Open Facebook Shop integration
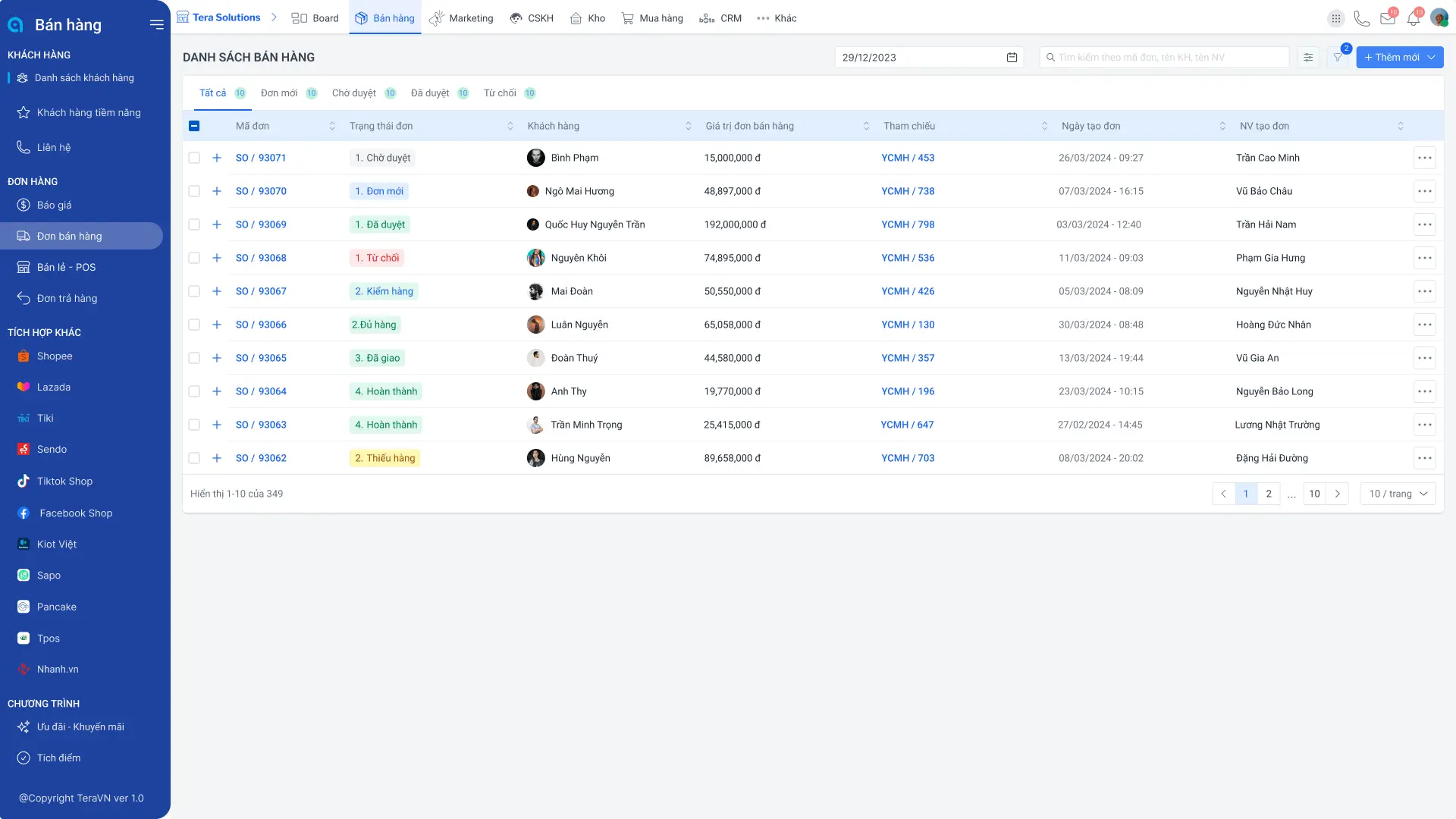Image resolution: width=1456 pixels, height=819 pixels. pyautogui.click(x=76, y=513)
